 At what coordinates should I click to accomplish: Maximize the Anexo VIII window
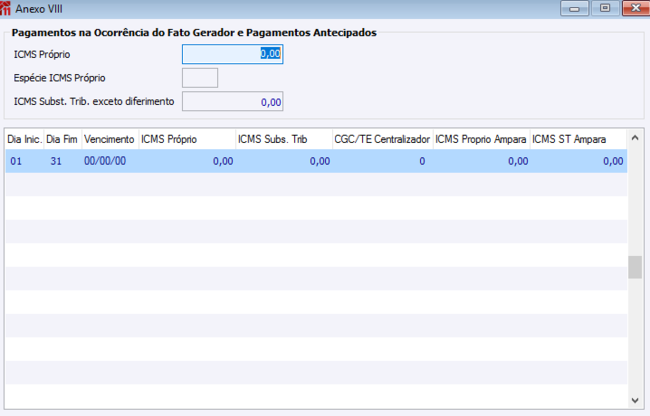pos(605,8)
